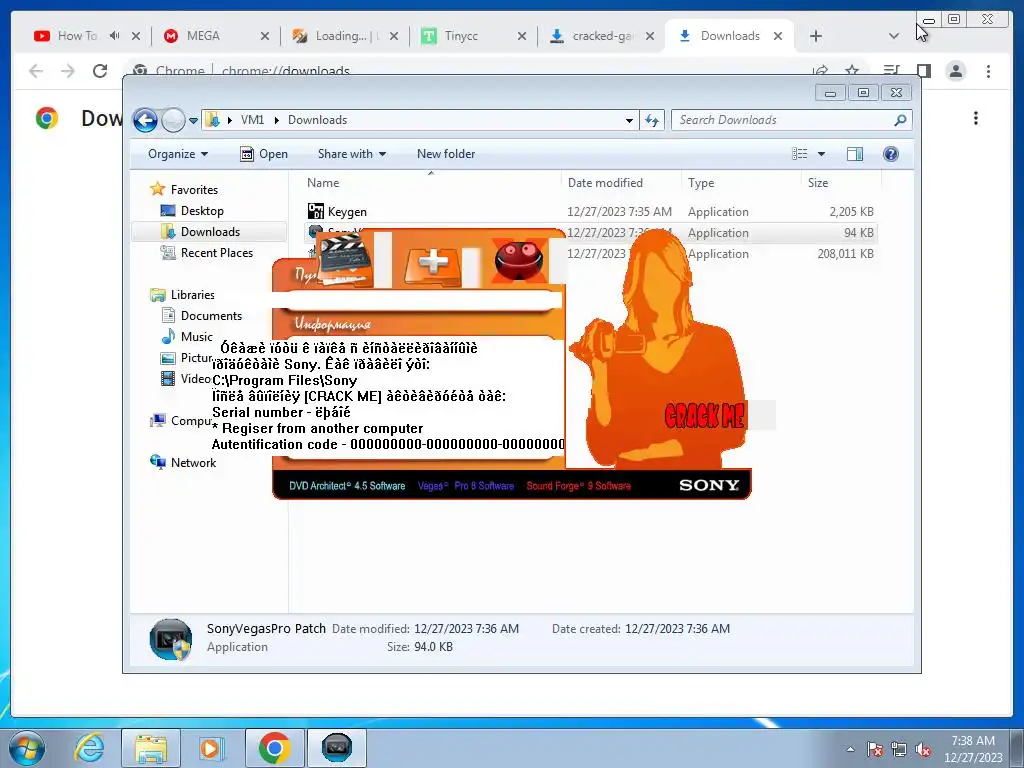The width and height of the screenshot is (1024, 768).
Task: Switch to the MEGA tab
Action: tap(202, 36)
